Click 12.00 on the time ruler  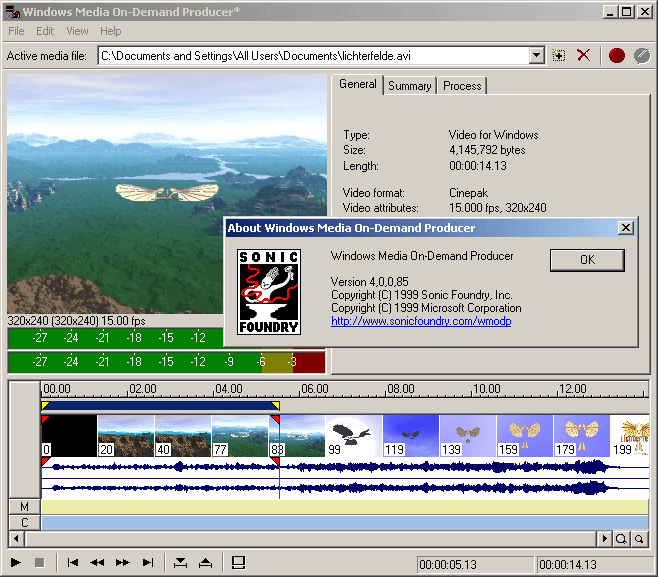point(573,389)
